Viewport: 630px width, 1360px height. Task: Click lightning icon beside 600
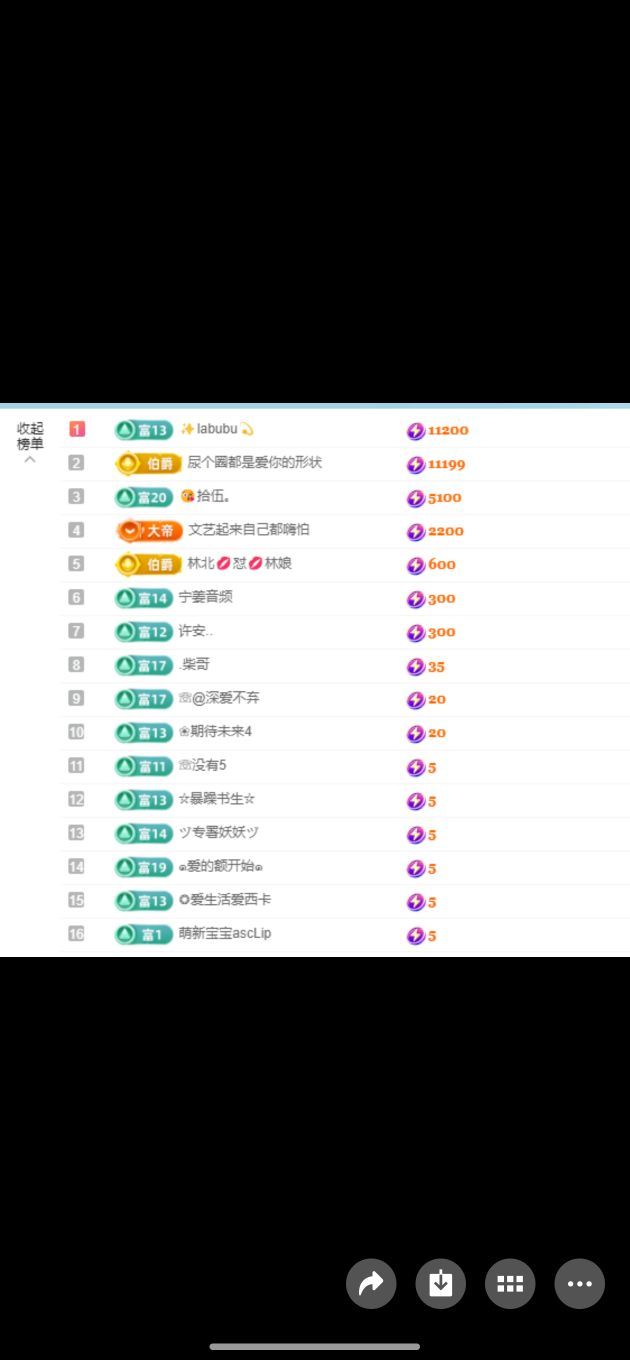pos(416,565)
